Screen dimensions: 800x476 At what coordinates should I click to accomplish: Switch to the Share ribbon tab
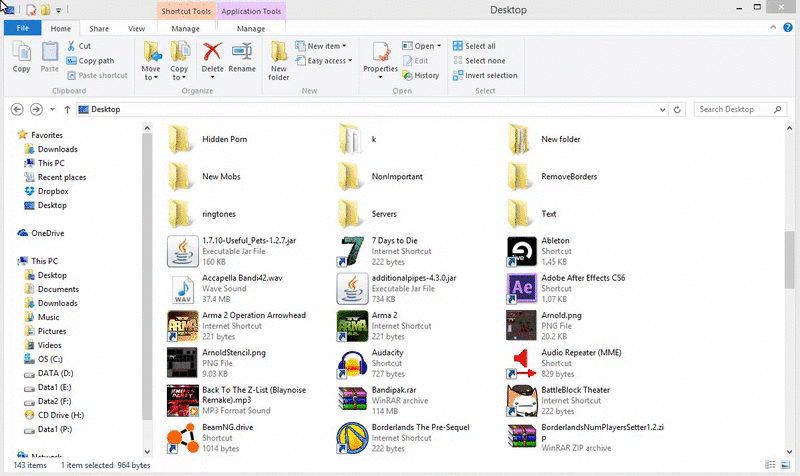tap(99, 29)
